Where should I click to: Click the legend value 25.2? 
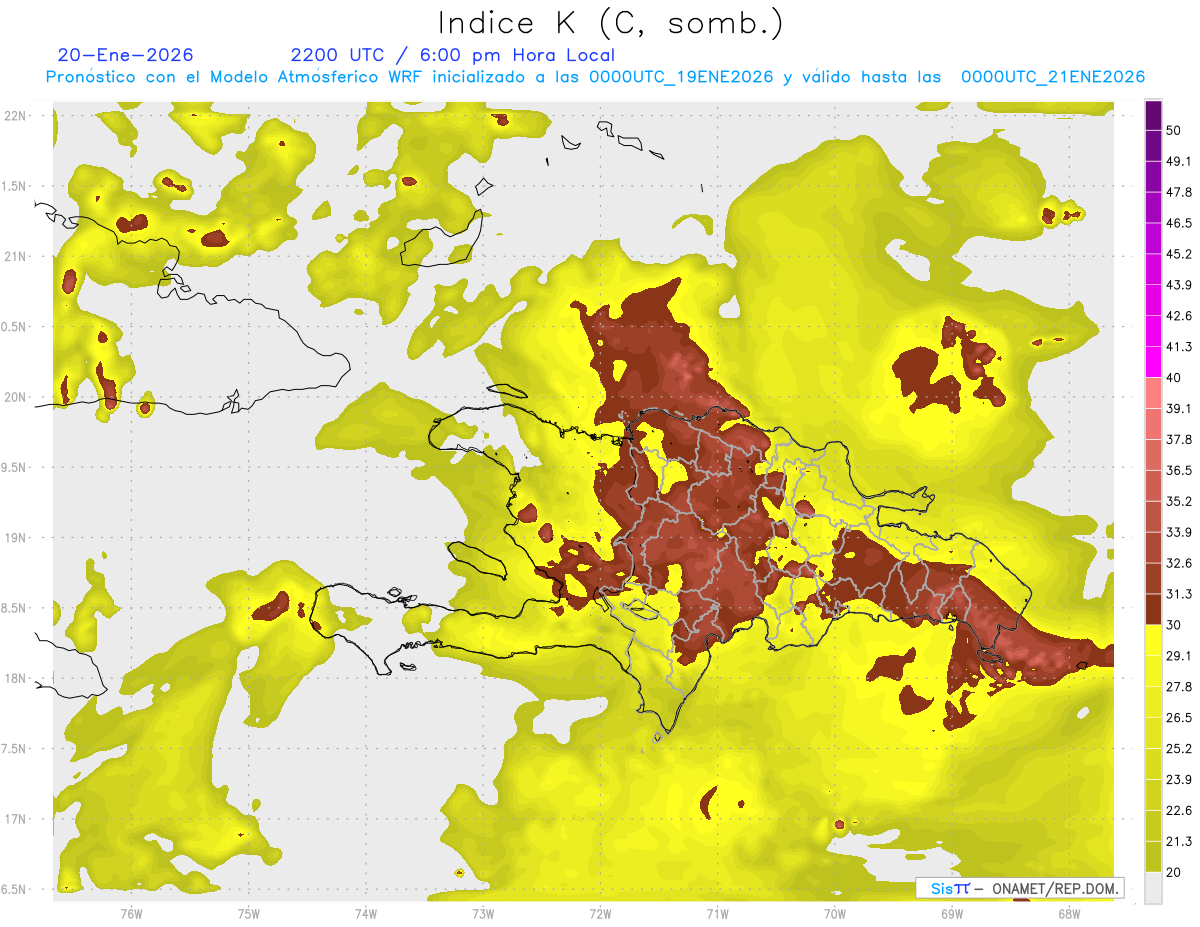pyautogui.click(x=1179, y=749)
